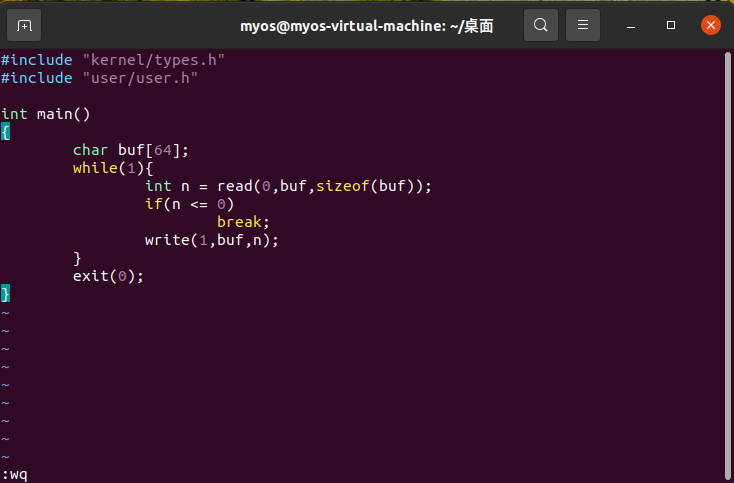
Task: Select the highlighted opening curly brace
Action: click(5, 132)
